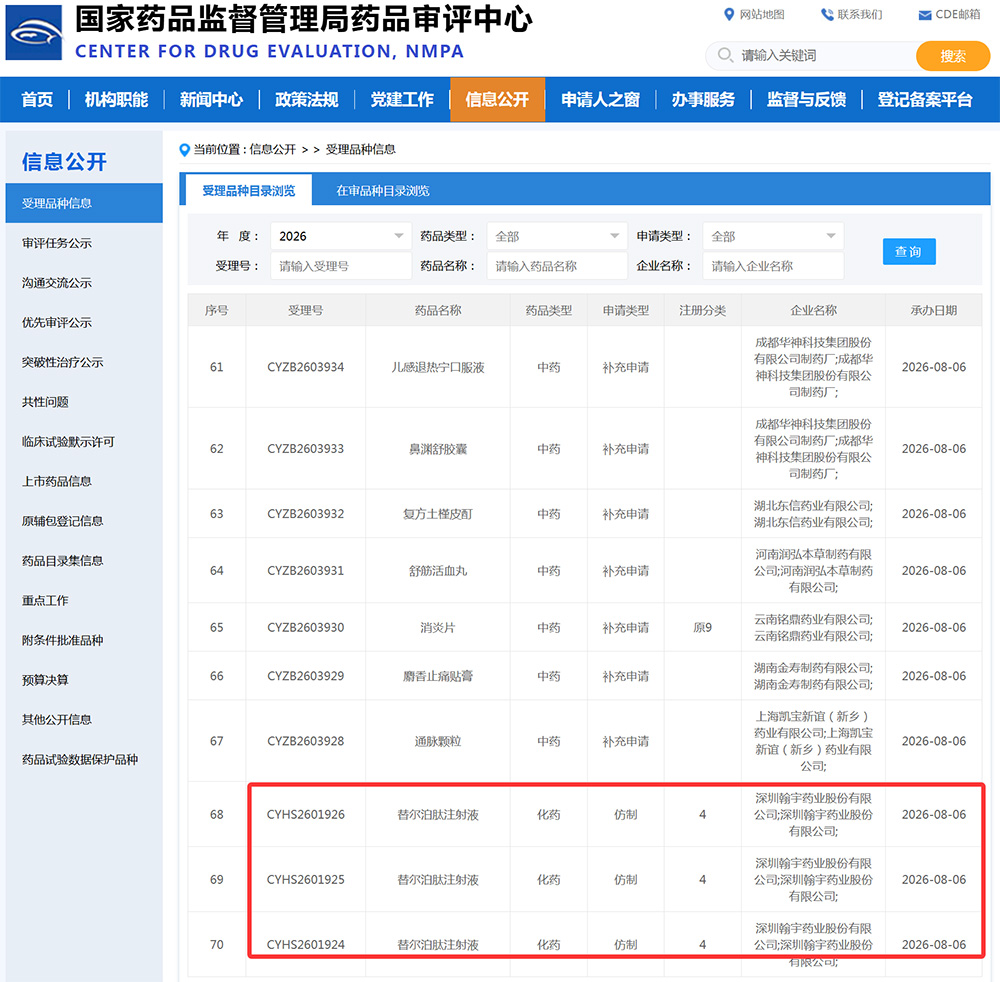Click the CDE logo icon

pos(34,33)
